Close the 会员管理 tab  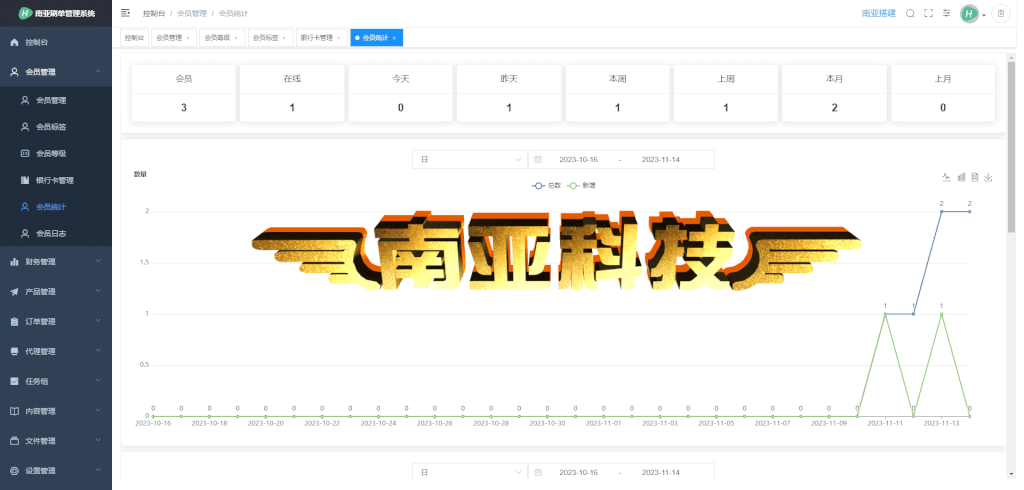(x=188, y=38)
